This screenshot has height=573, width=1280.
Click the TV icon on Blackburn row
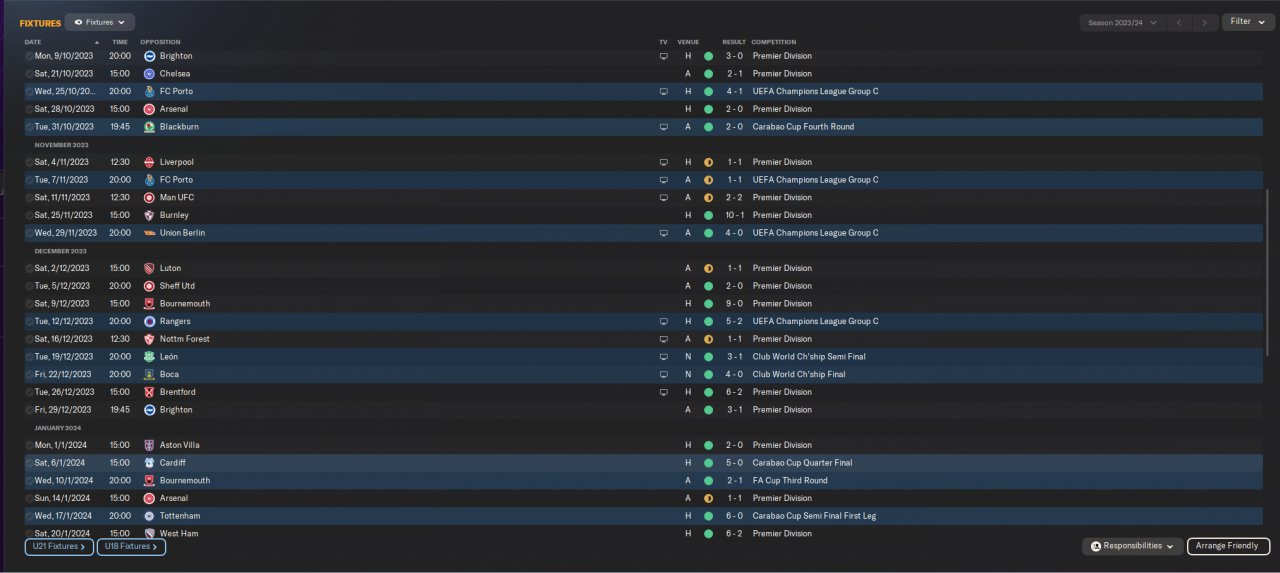663,127
